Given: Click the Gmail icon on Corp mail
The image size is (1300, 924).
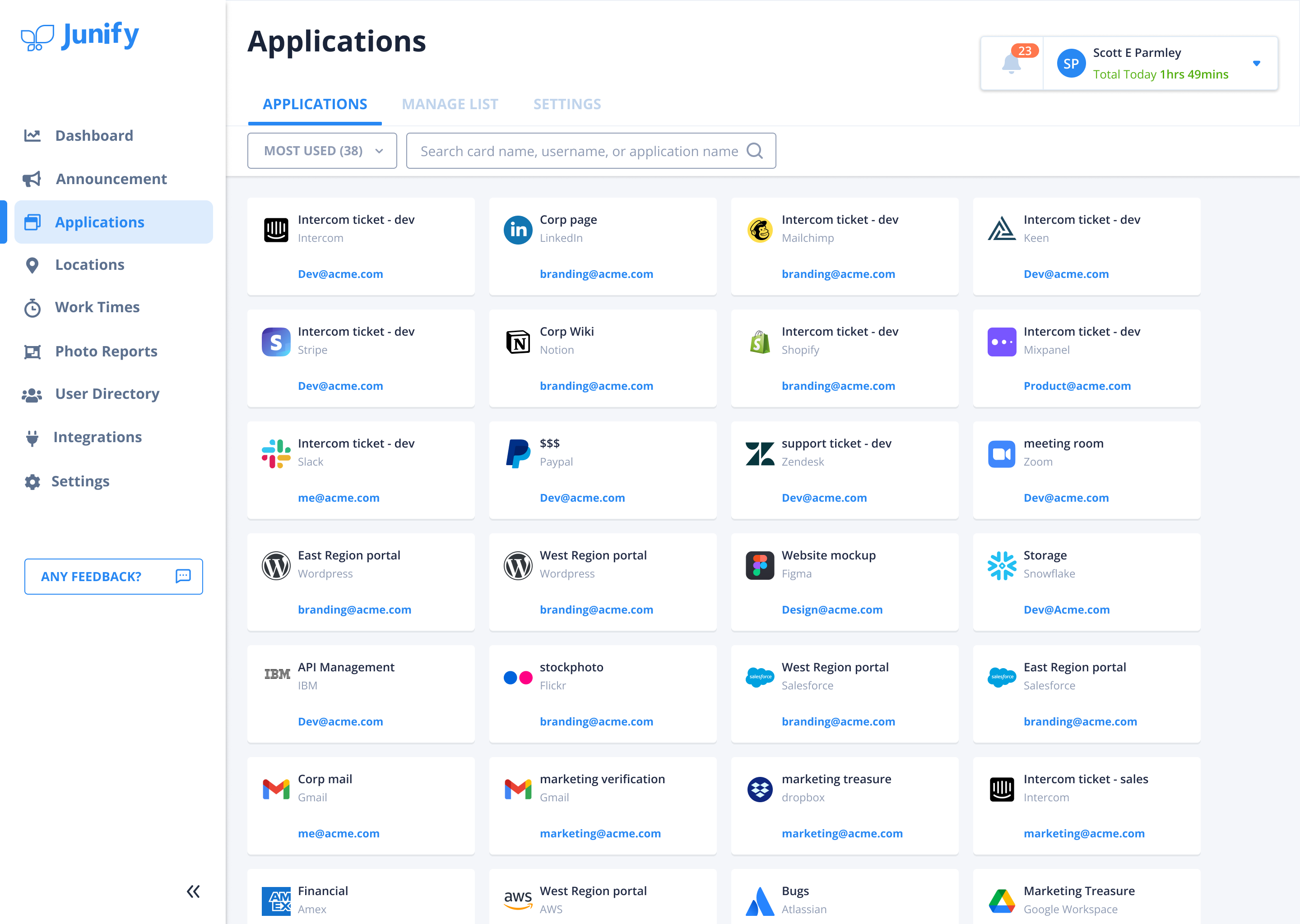Looking at the screenshot, I should point(276,790).
